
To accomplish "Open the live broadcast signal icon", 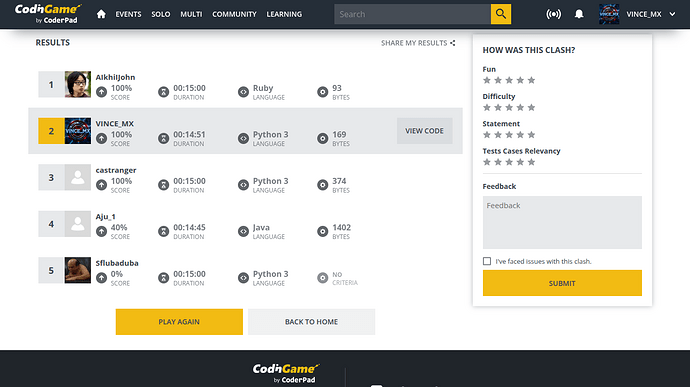I will [553, 14].
